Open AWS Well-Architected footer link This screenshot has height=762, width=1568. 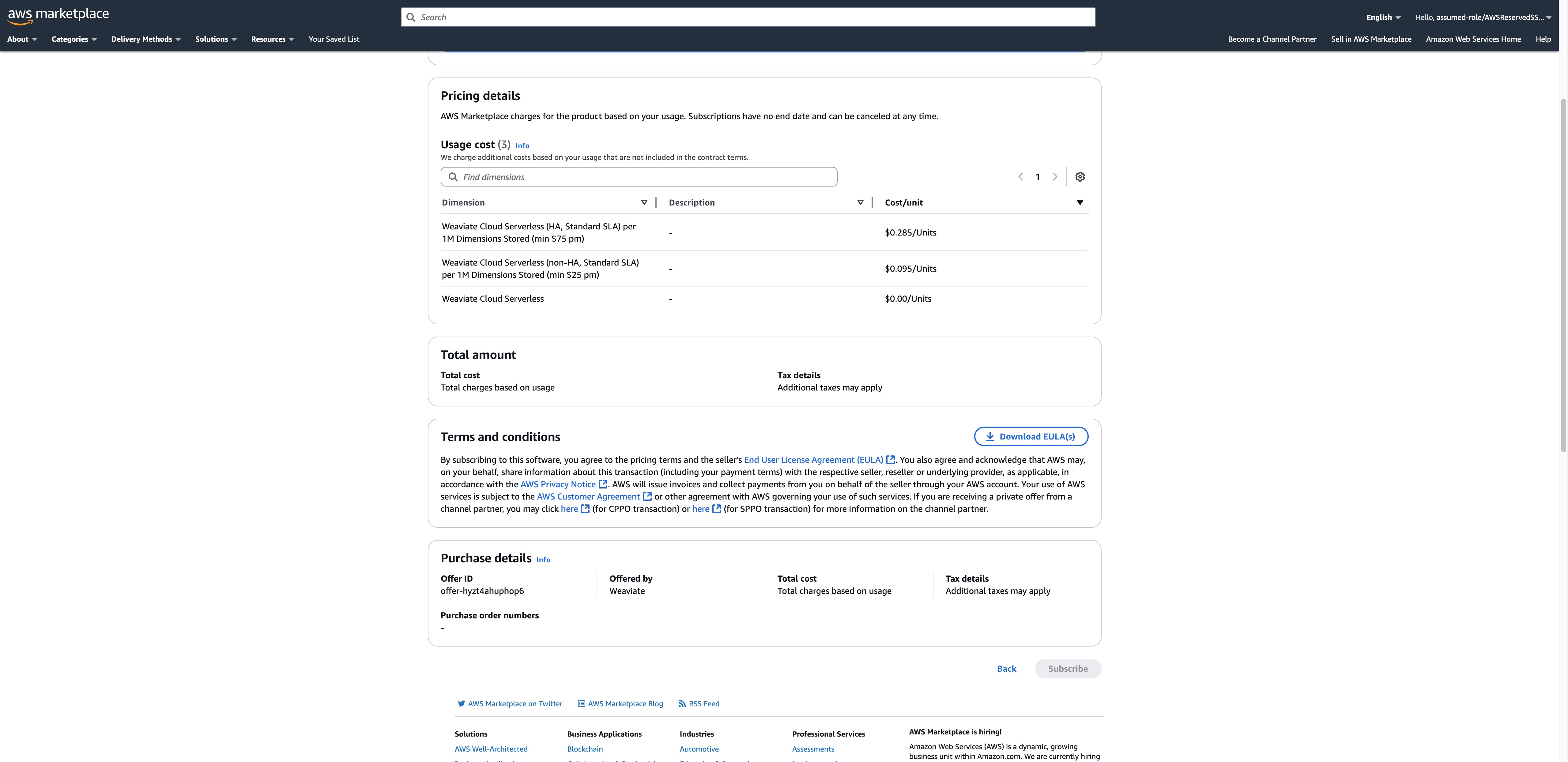pos(491,749)
